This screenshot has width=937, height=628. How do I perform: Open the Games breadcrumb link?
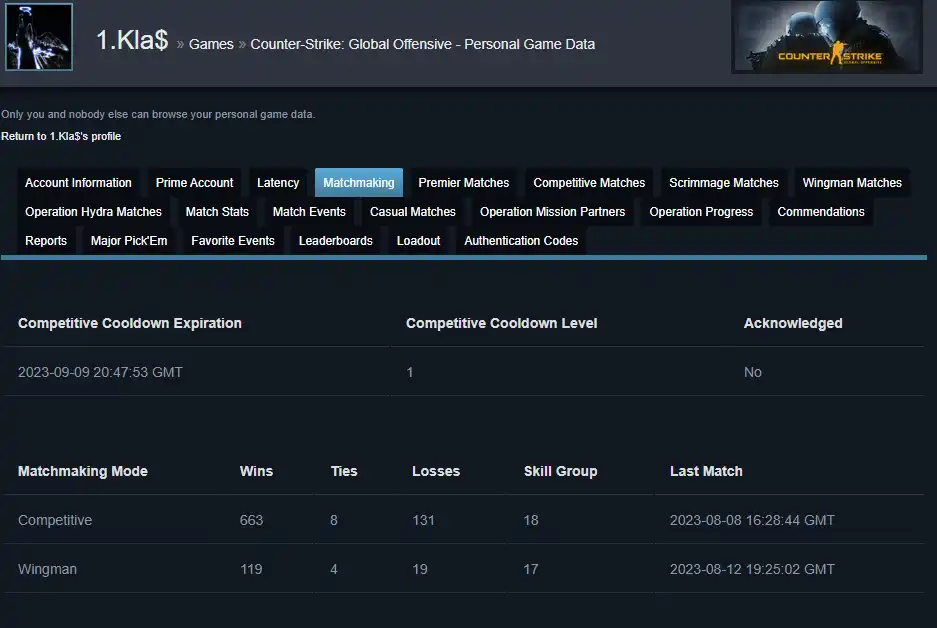point(211,44)
